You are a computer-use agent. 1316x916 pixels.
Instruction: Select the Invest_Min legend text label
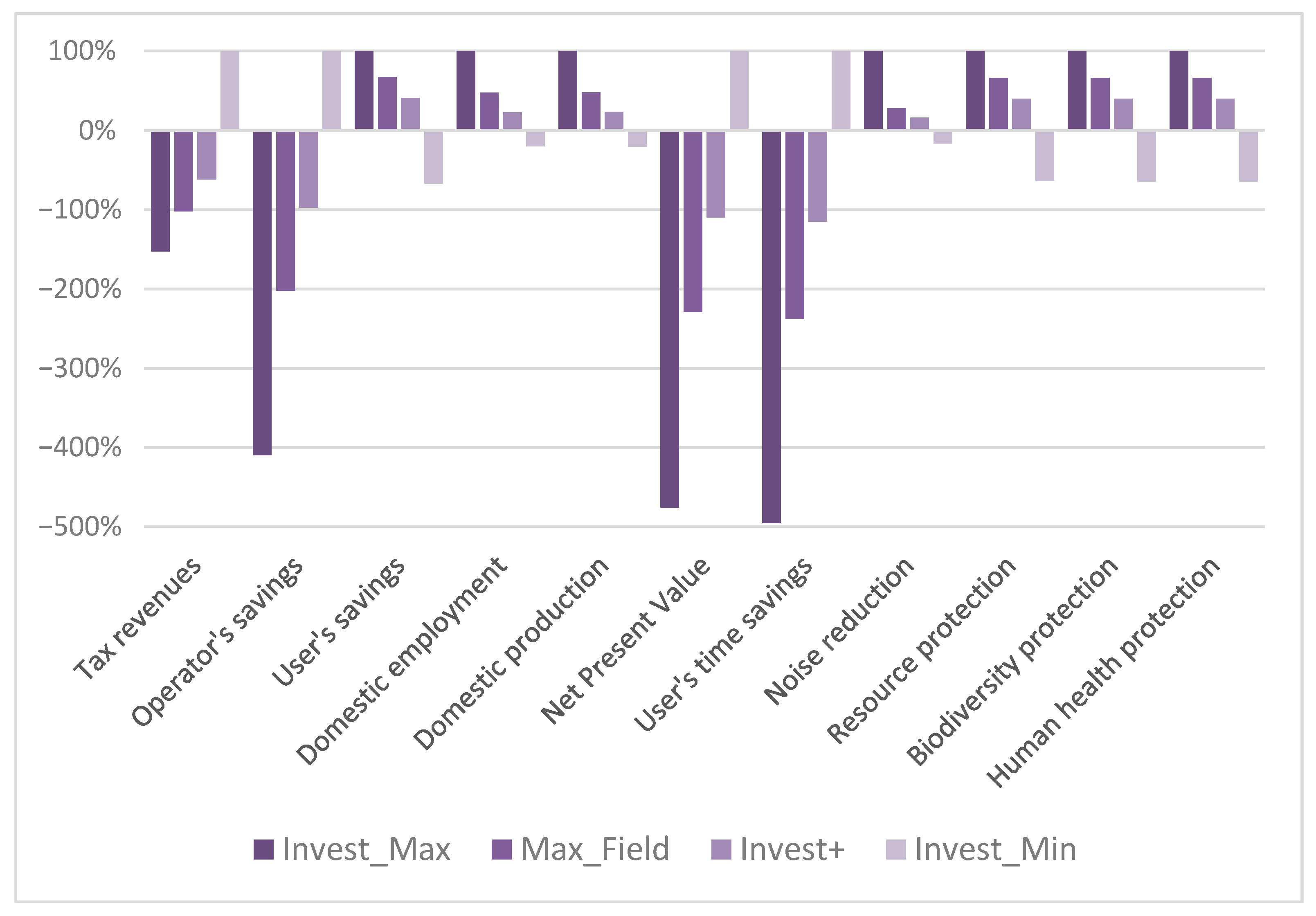tap(996, 849)
